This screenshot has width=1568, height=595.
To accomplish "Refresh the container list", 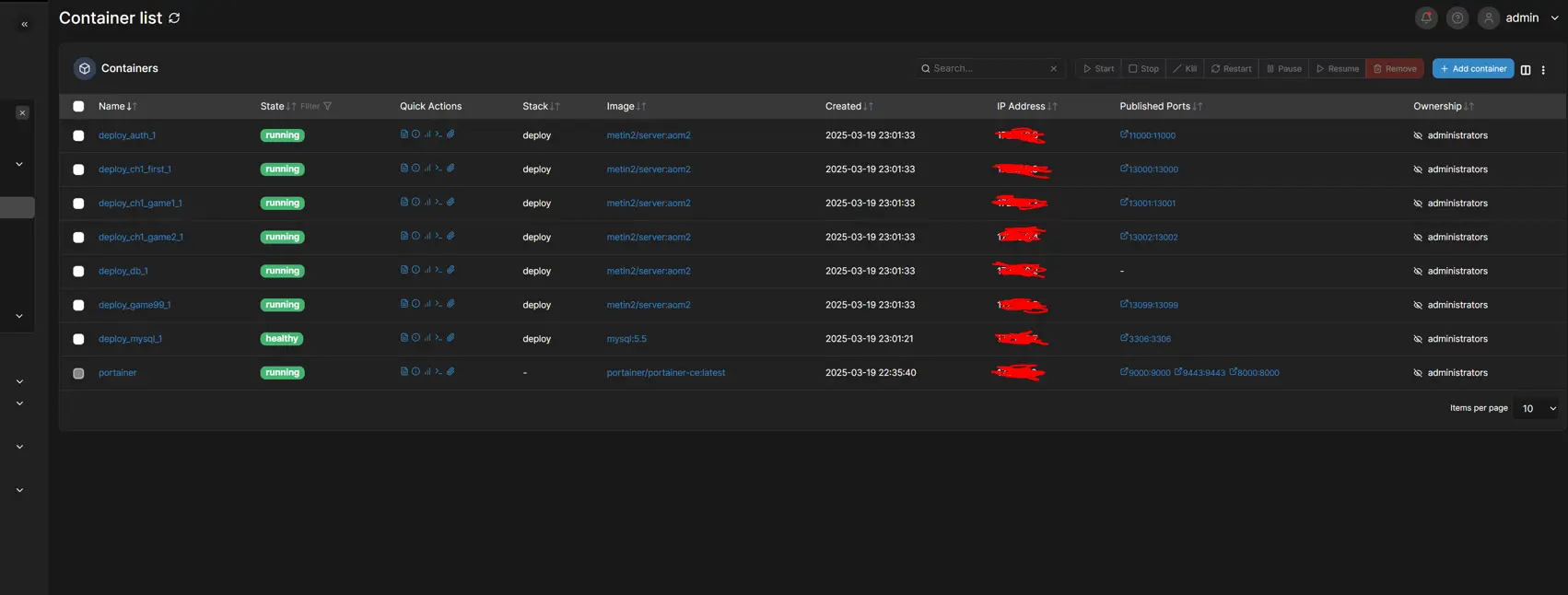I will pos(174,17).
